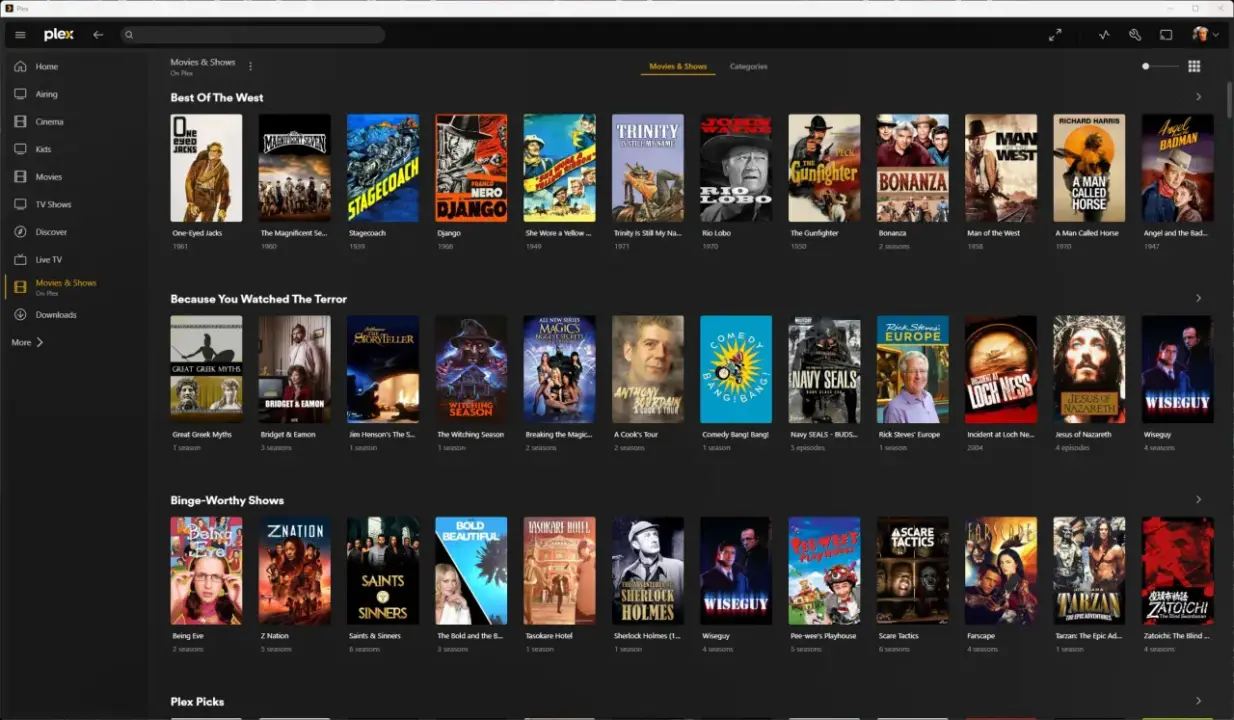
Task: Expand Plex Picks row arrow
Action: [x=1199, y=701]
